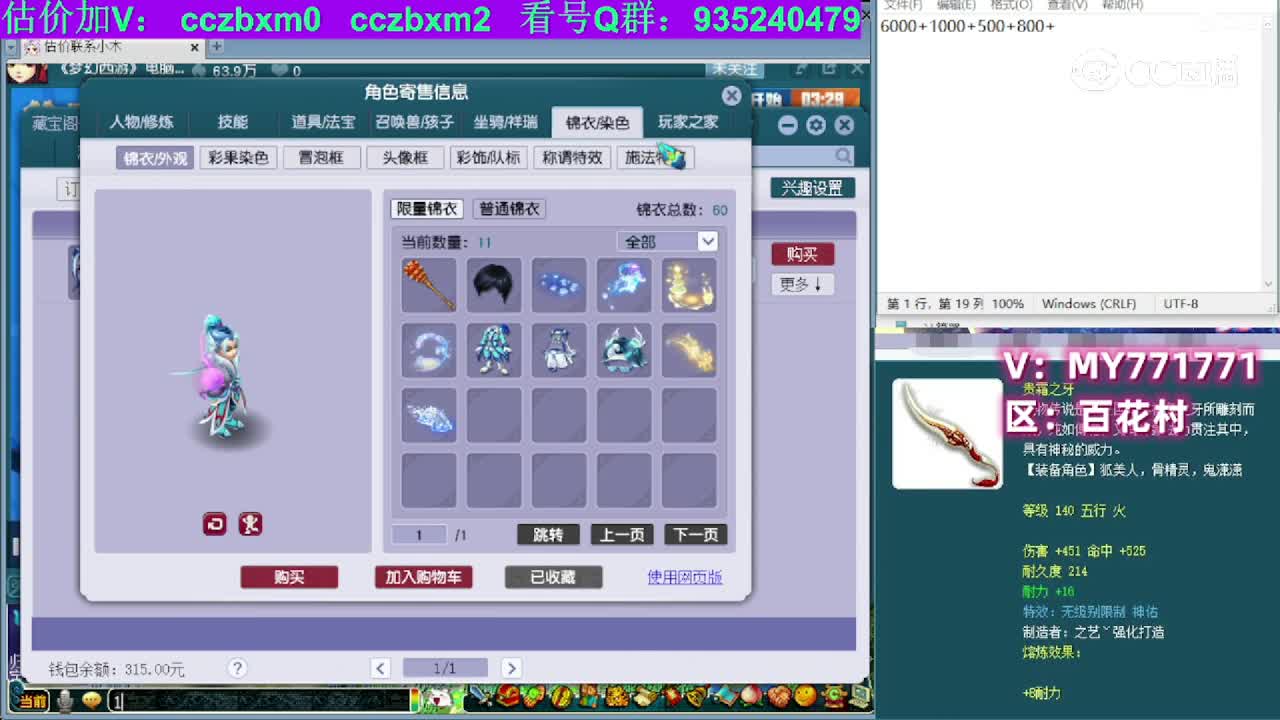Select the 彩饰/队标 sub-tab
The width and height of the screenshot is (1280, 720).
(488, 158)
